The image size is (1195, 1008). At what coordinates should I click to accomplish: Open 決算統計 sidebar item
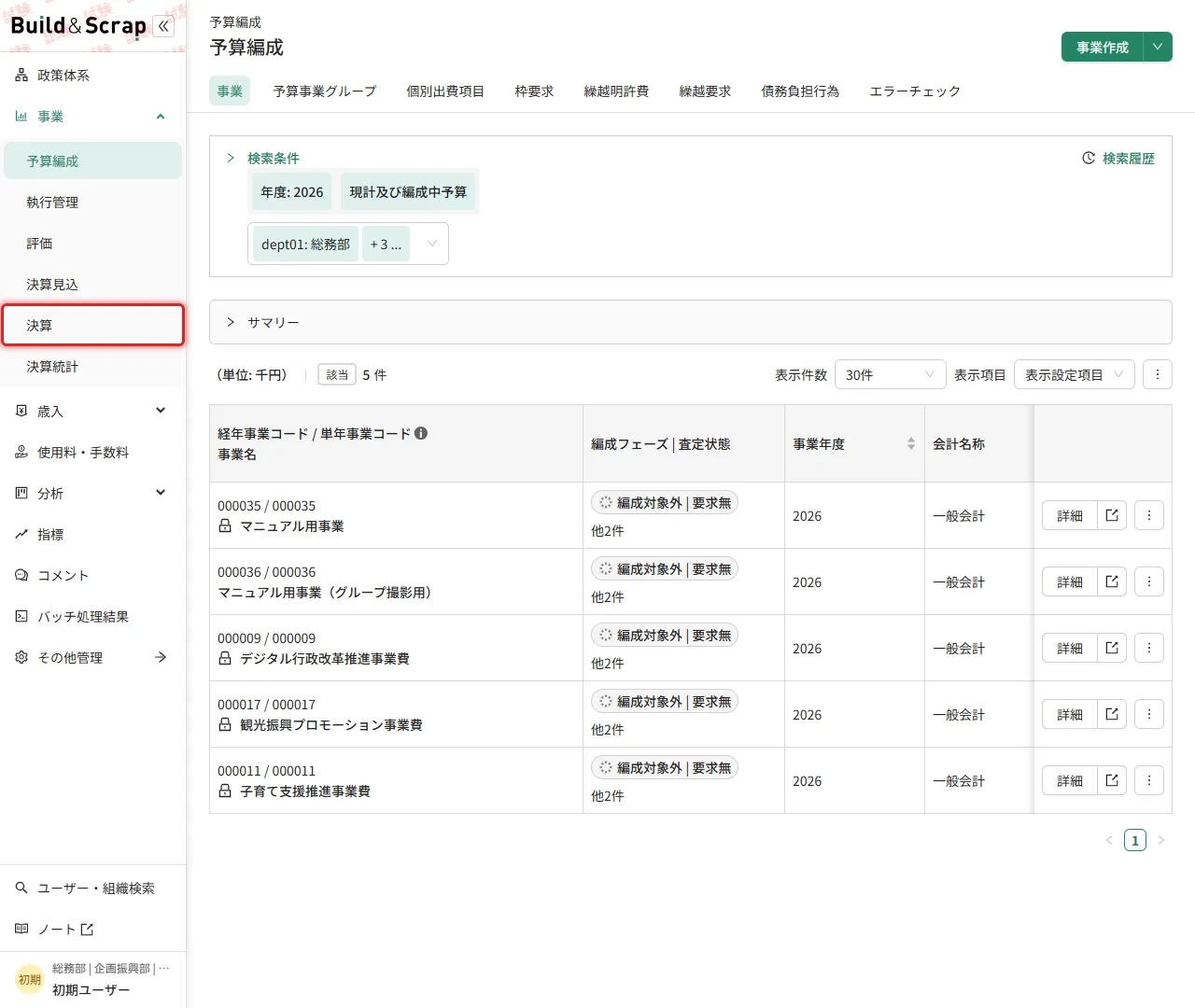(92, 366)
